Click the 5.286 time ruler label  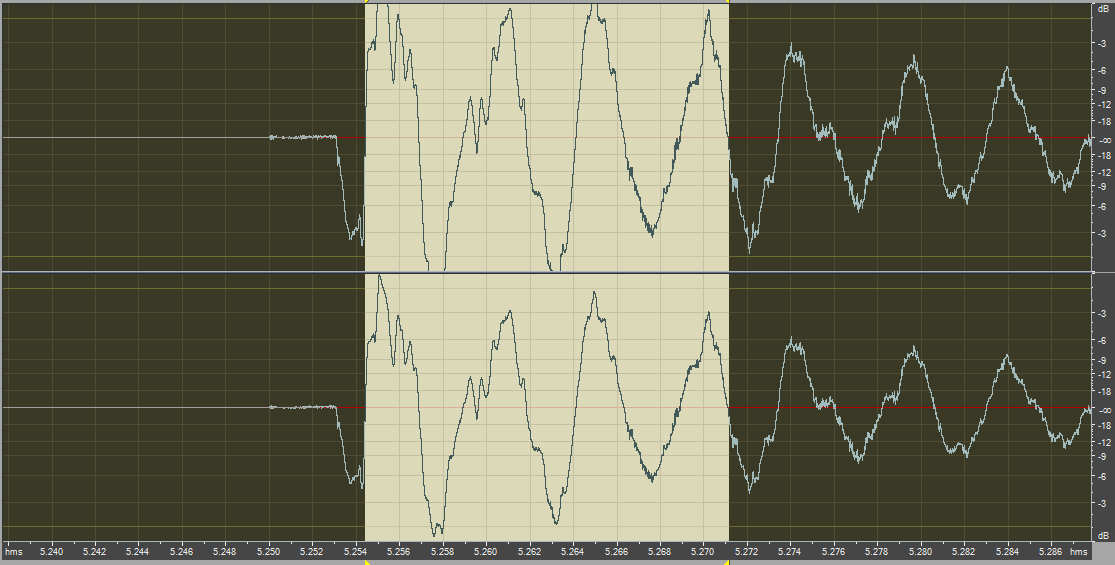(x=1050, y=551)
